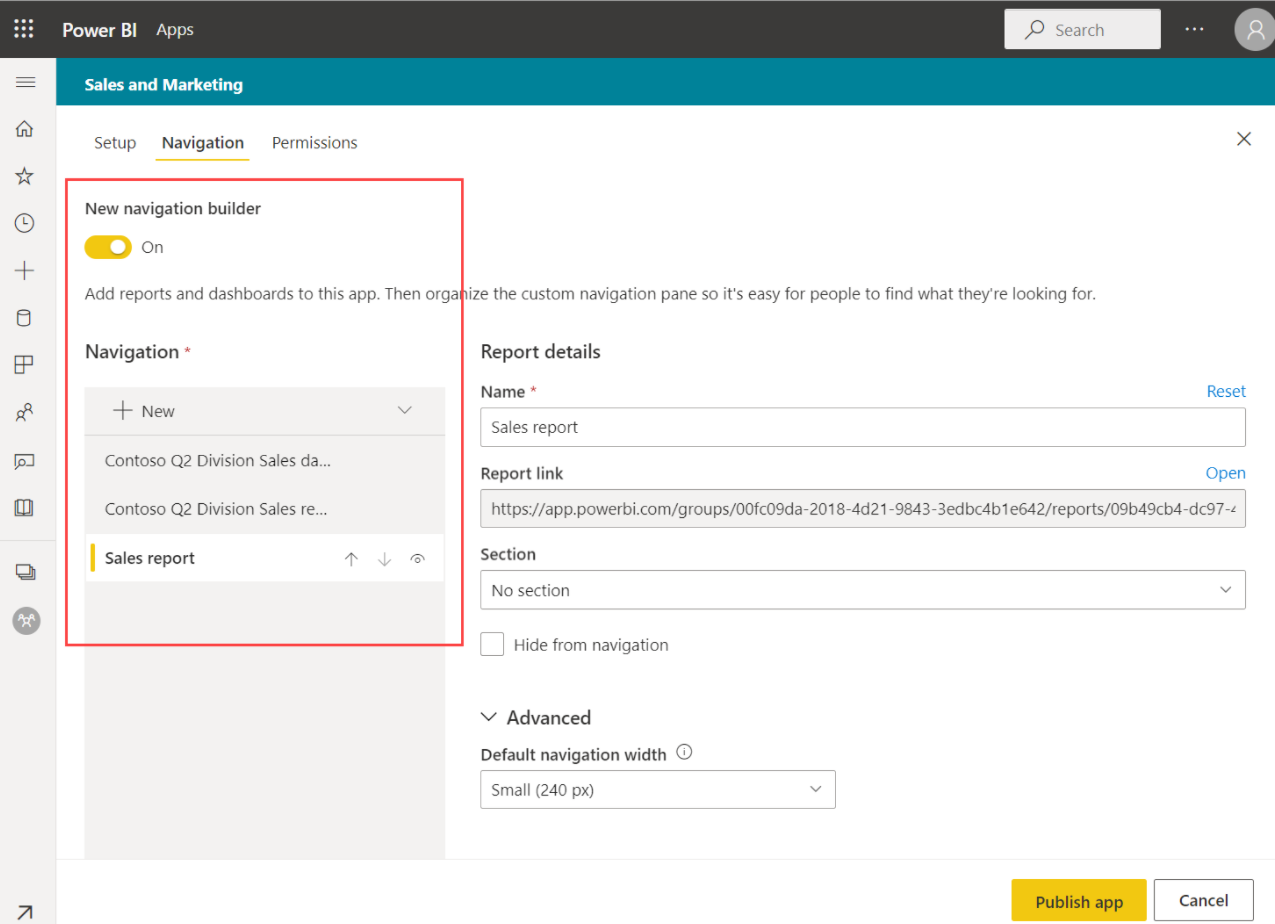Close the app settings with X icon
1275x924 pixels.
(x=1244, y=139)
